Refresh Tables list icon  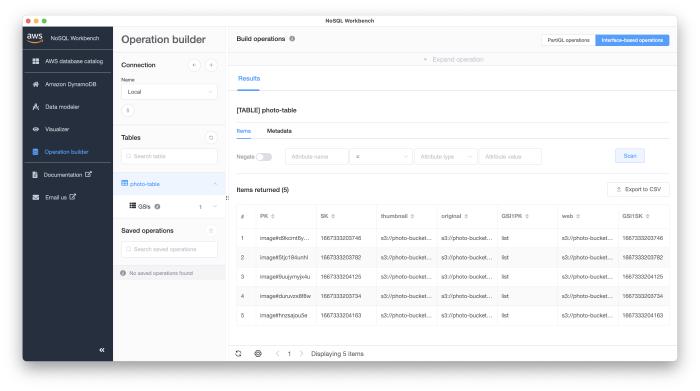point(211,137)
